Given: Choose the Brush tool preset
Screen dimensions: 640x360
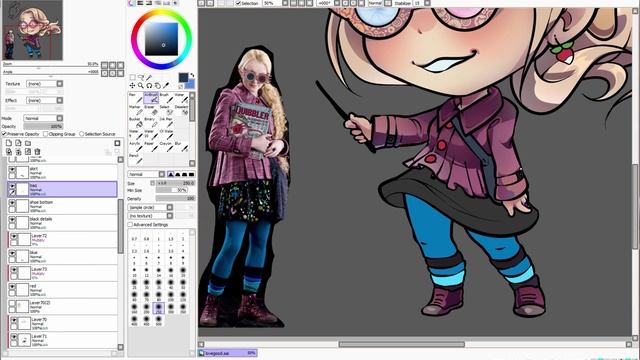Looking at the screenshot, I should [166, 98].
